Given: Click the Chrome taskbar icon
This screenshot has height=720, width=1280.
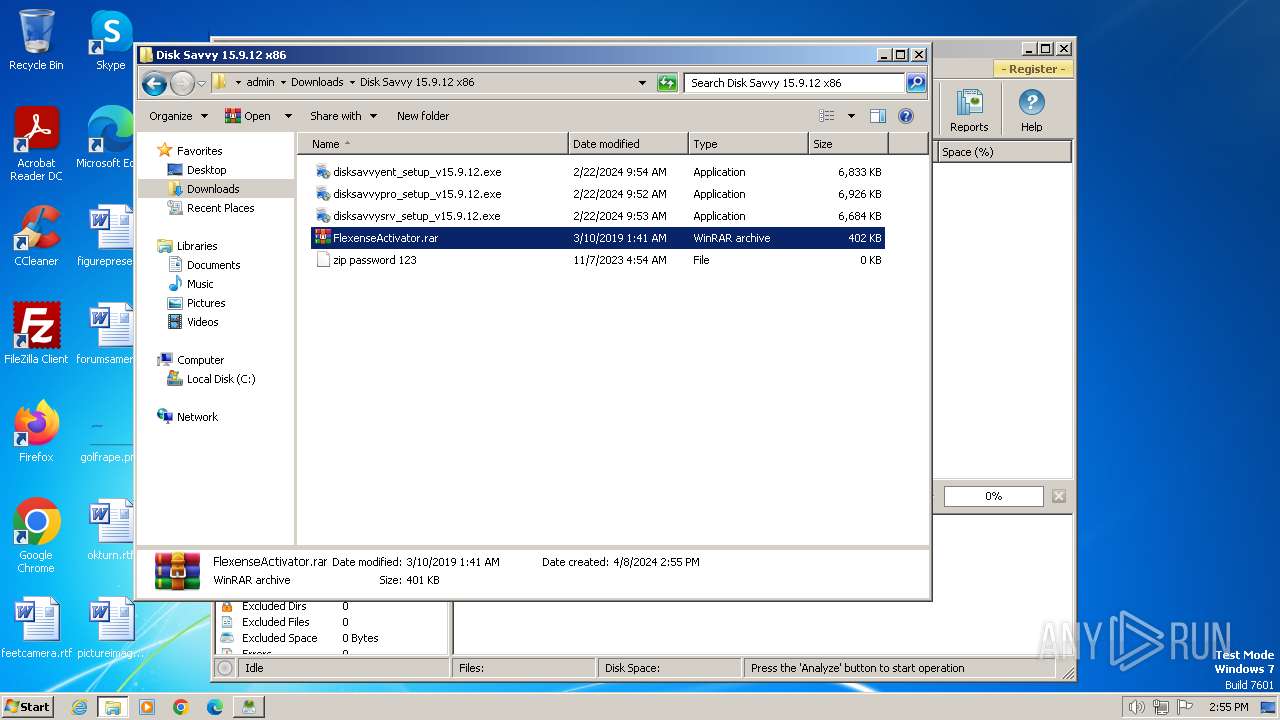Looking at the screenshot, I should pos(180,707).
